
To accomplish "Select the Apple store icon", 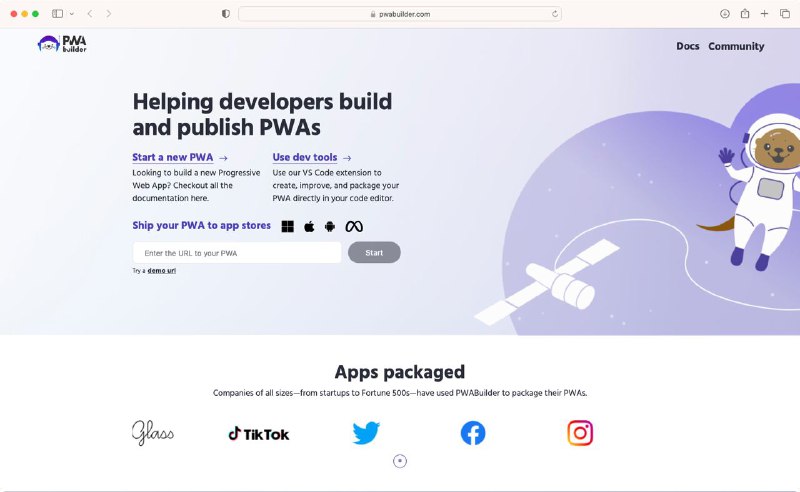I will [x=309, y=227].
